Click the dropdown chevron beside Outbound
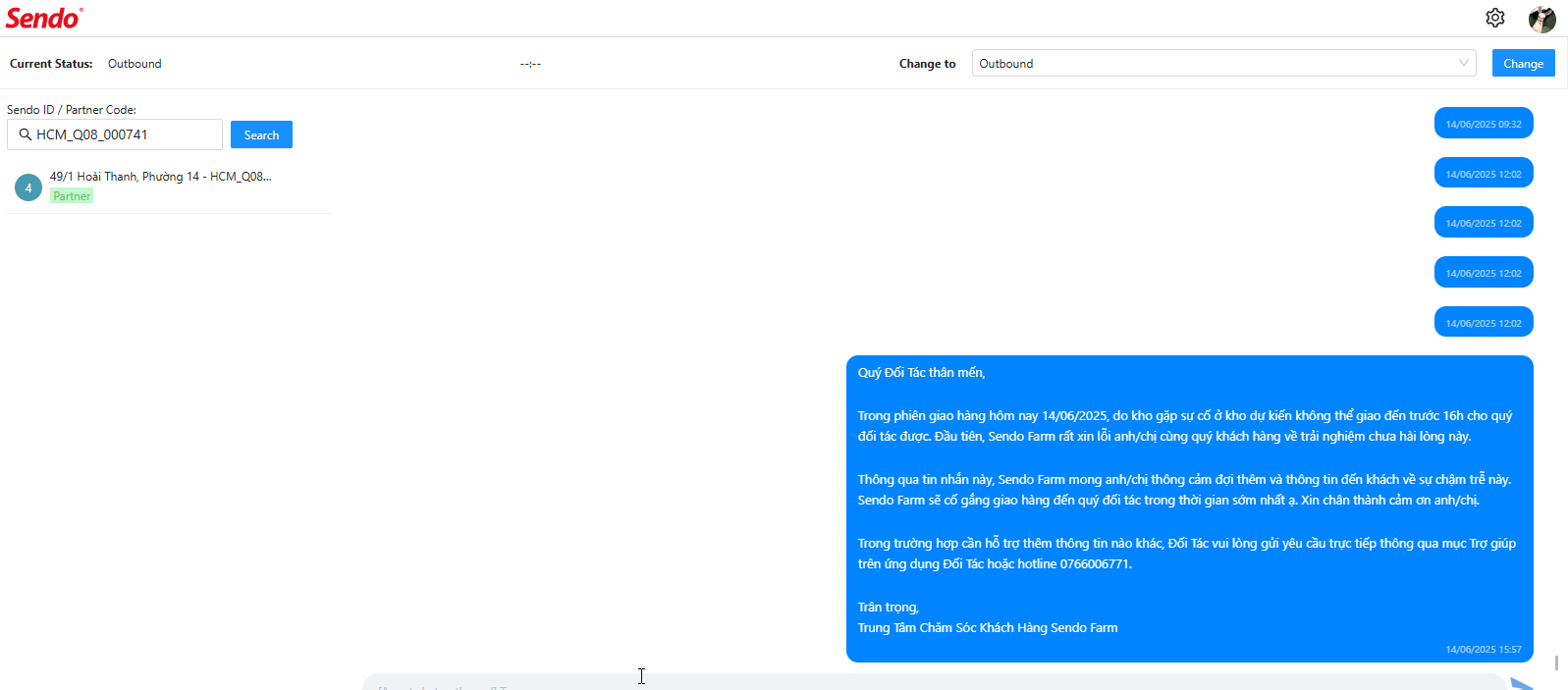The width and height of the screenshot is (1568, 690). [x=1464, y=63]
